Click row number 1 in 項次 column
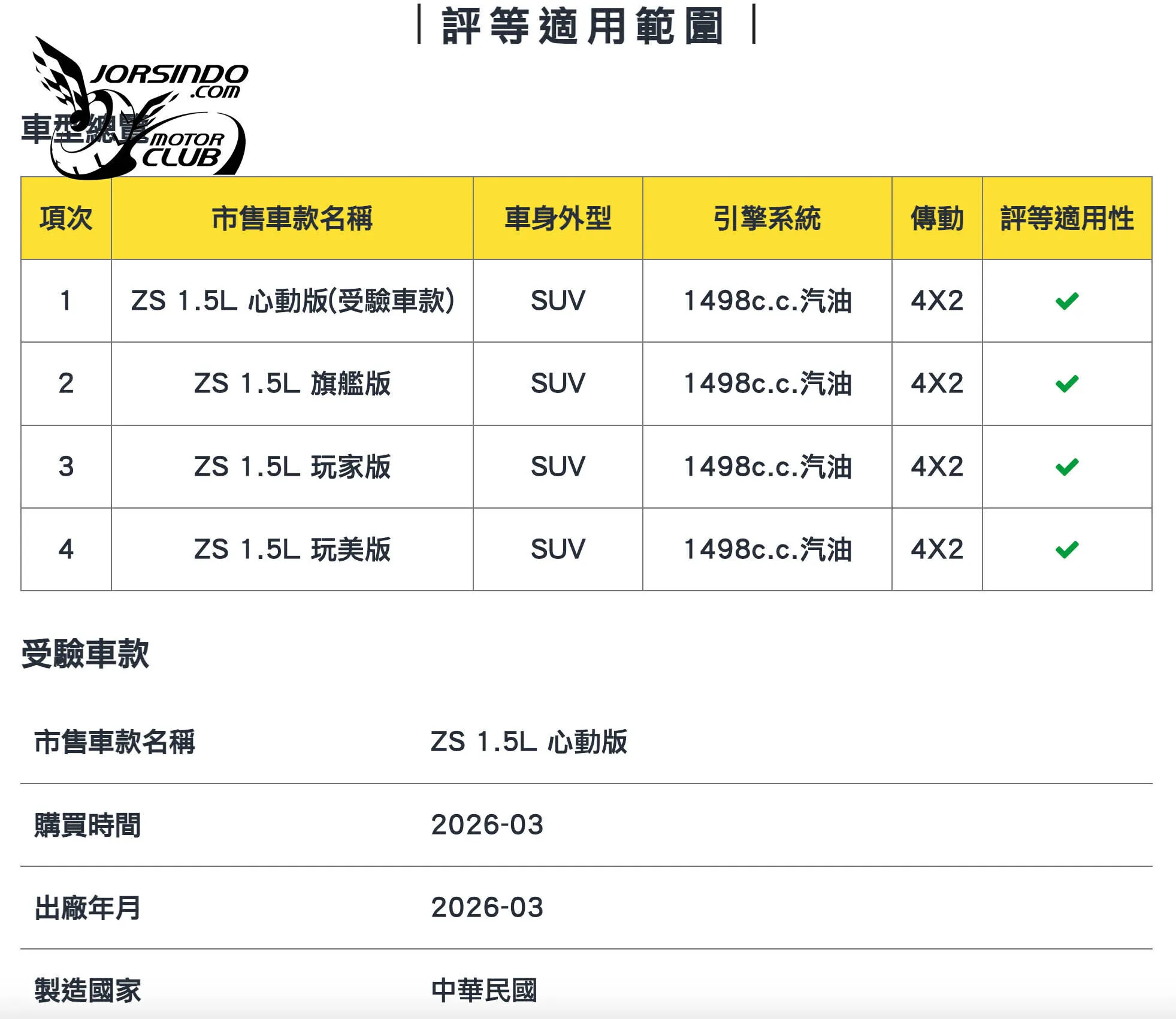1176x1019 pixels. tap(66, 301)
